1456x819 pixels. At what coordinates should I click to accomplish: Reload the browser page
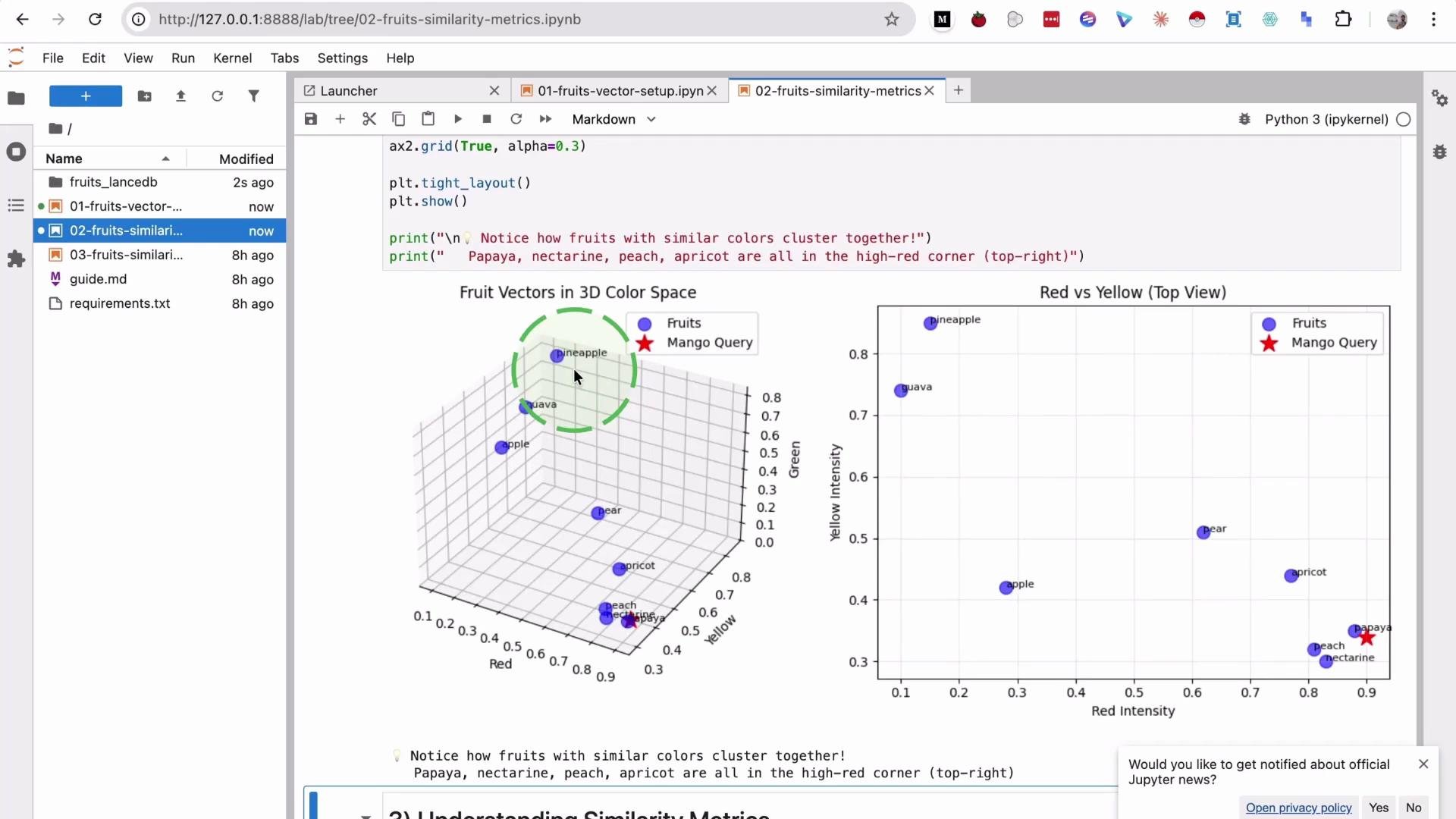(x=95, y=20)
